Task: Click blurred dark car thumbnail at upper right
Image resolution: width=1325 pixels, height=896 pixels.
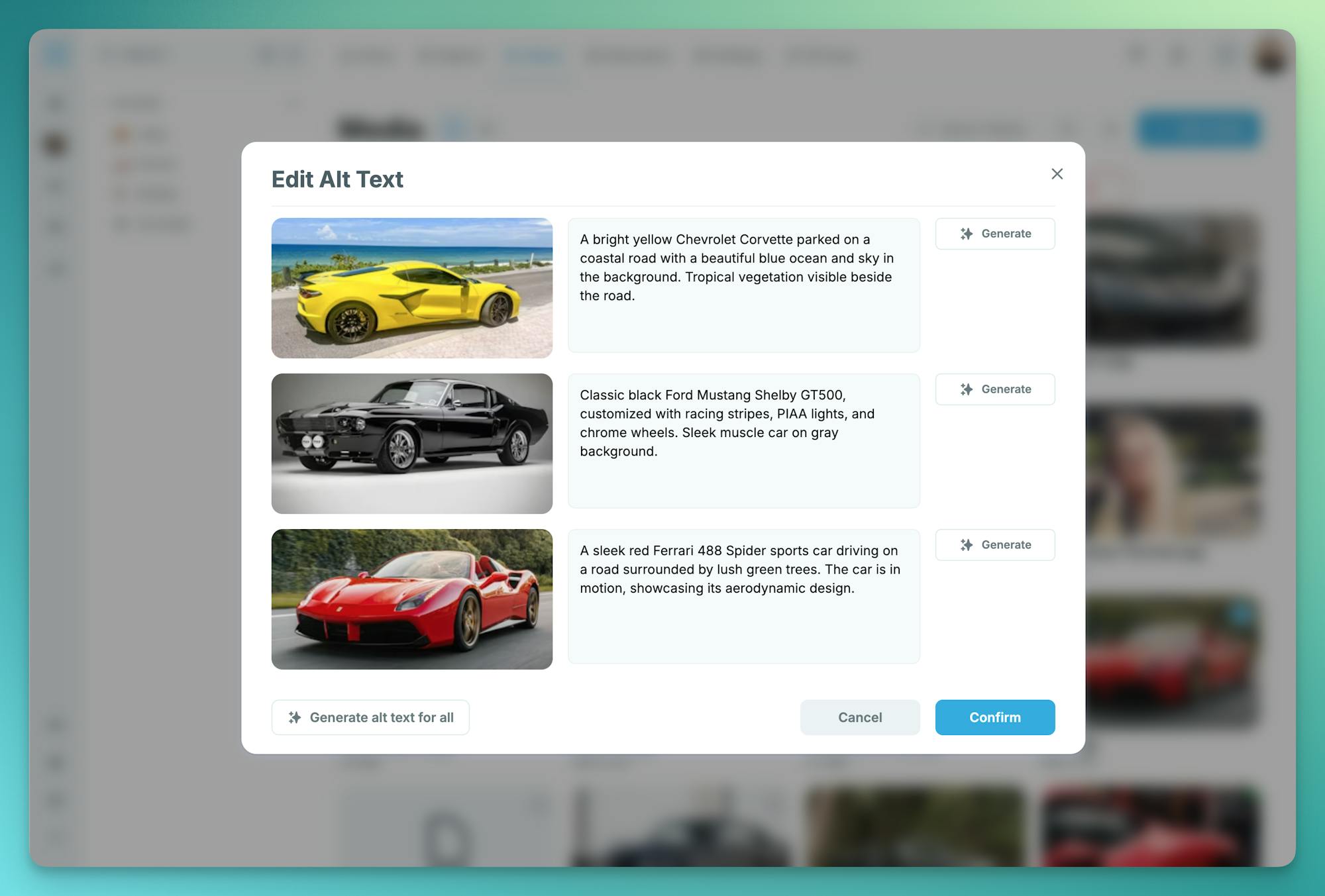Action: point(1171,278)
